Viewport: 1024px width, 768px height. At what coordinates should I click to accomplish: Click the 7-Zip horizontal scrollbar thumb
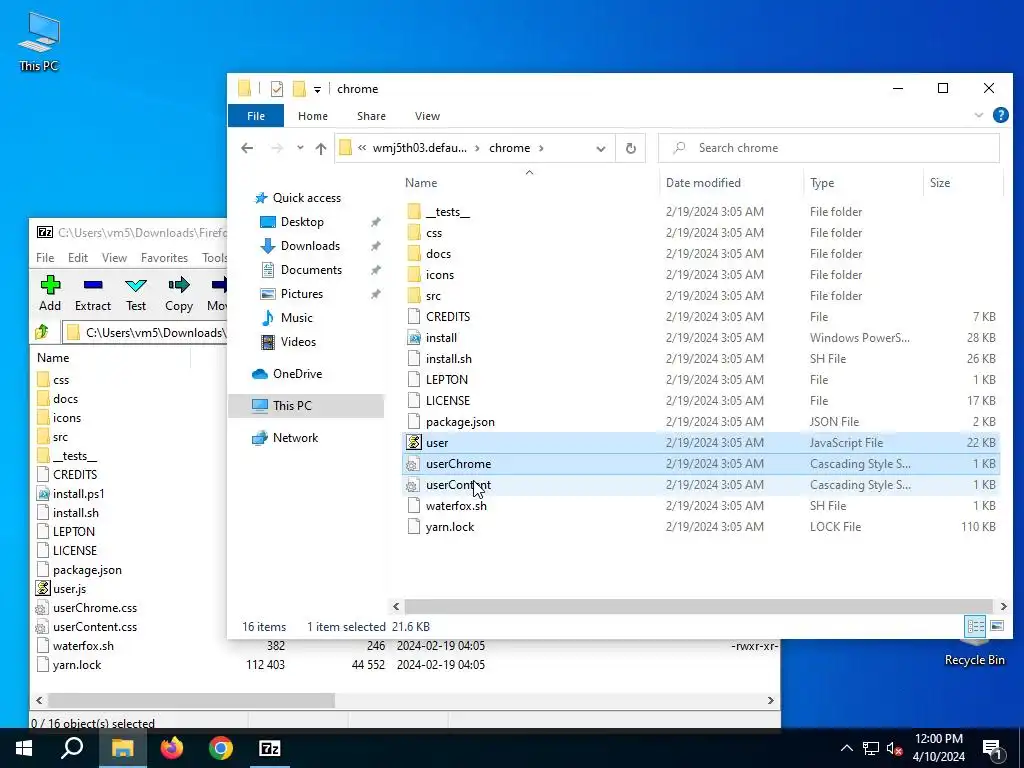(191, 700)
